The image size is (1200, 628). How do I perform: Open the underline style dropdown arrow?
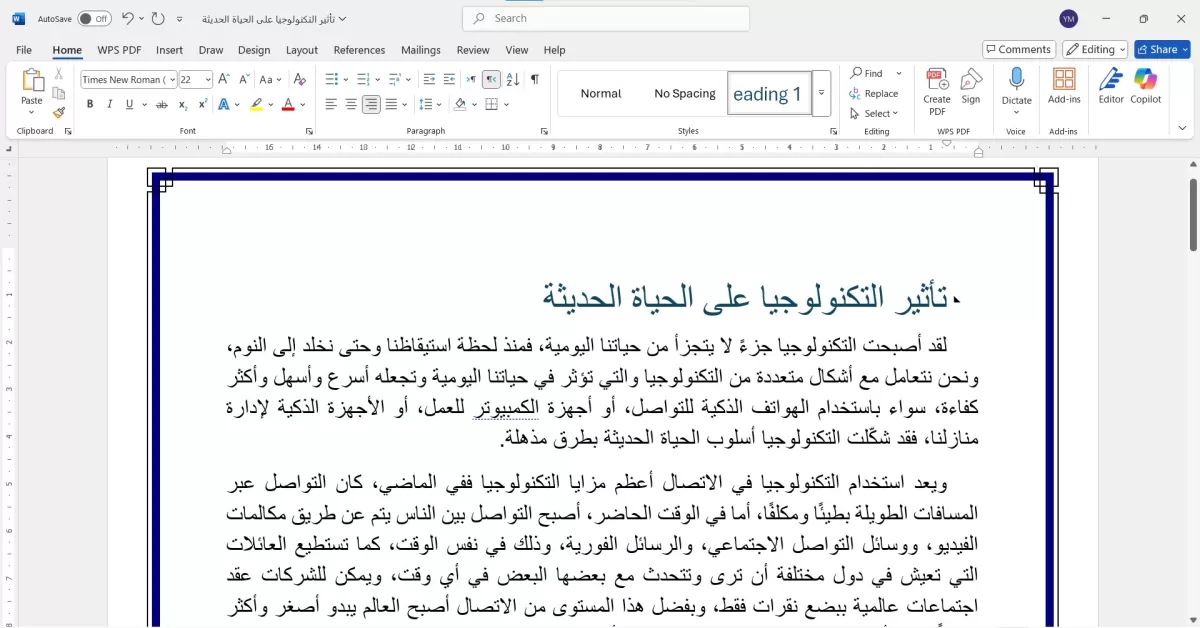[145, 104]
